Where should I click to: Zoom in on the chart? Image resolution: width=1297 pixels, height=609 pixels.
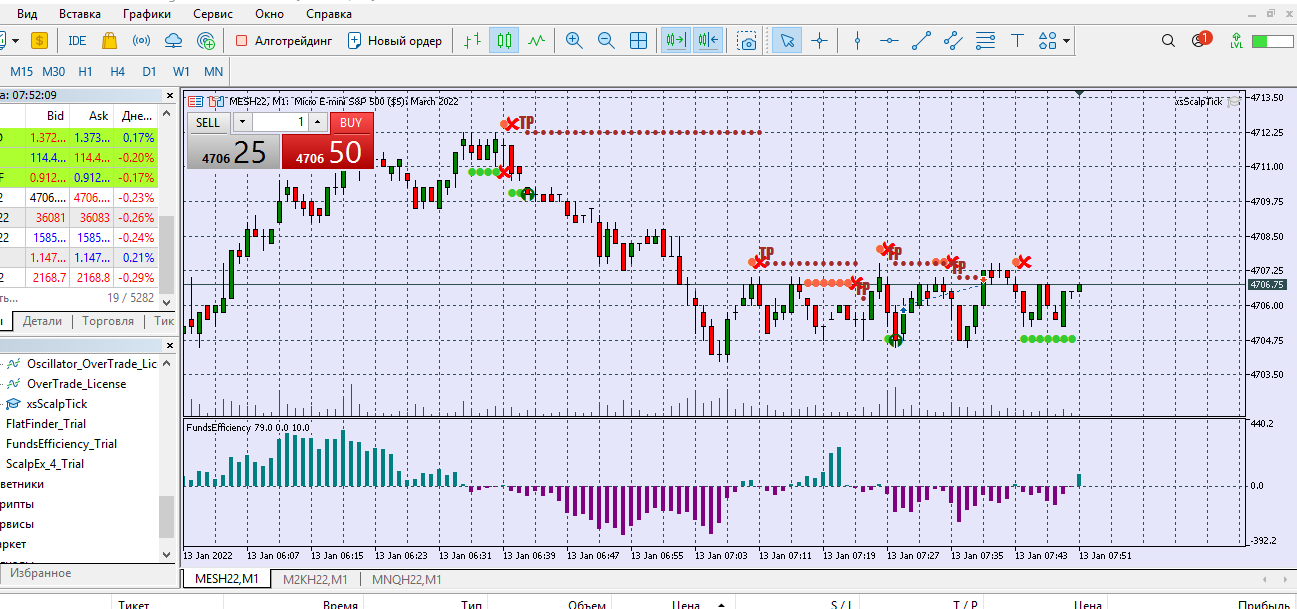pos(574,41)
